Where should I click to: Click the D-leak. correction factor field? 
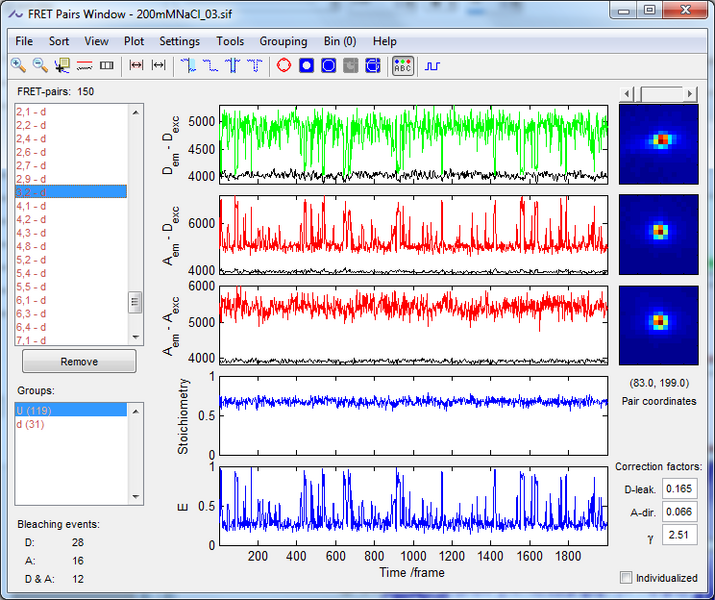point(679,489)
